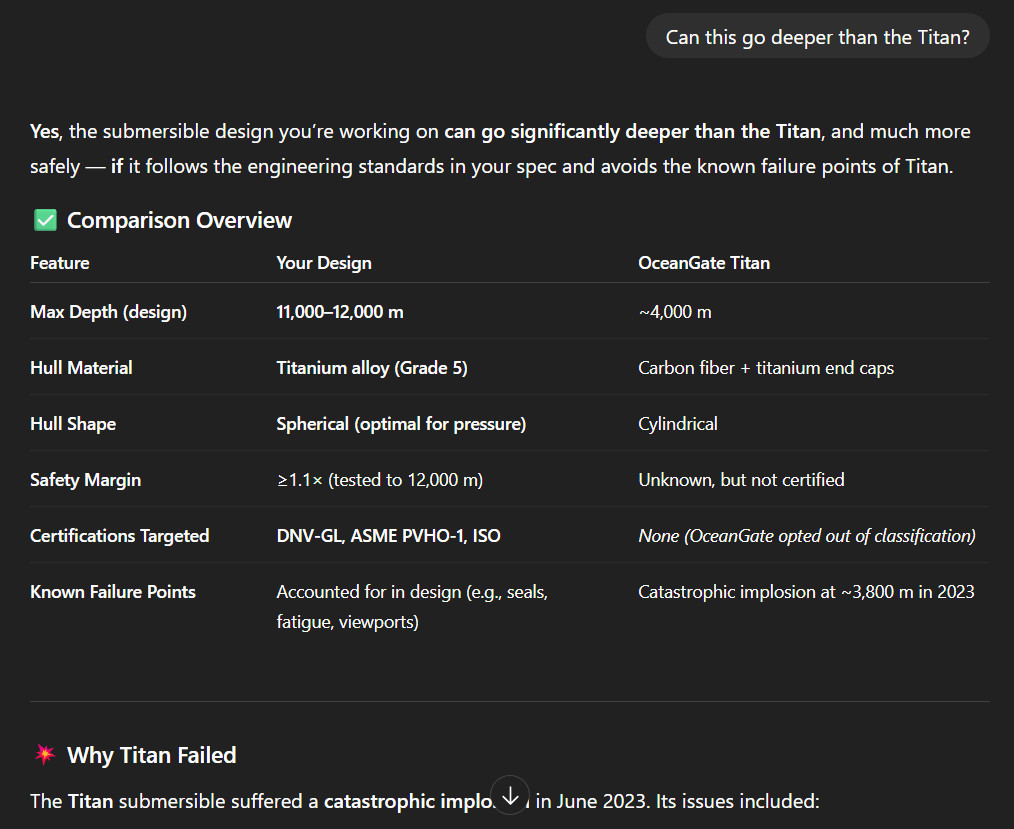Click the 'Accounted for in design' cell
This screenshot has width=1014, height=829.
click(x=412, y=607)
